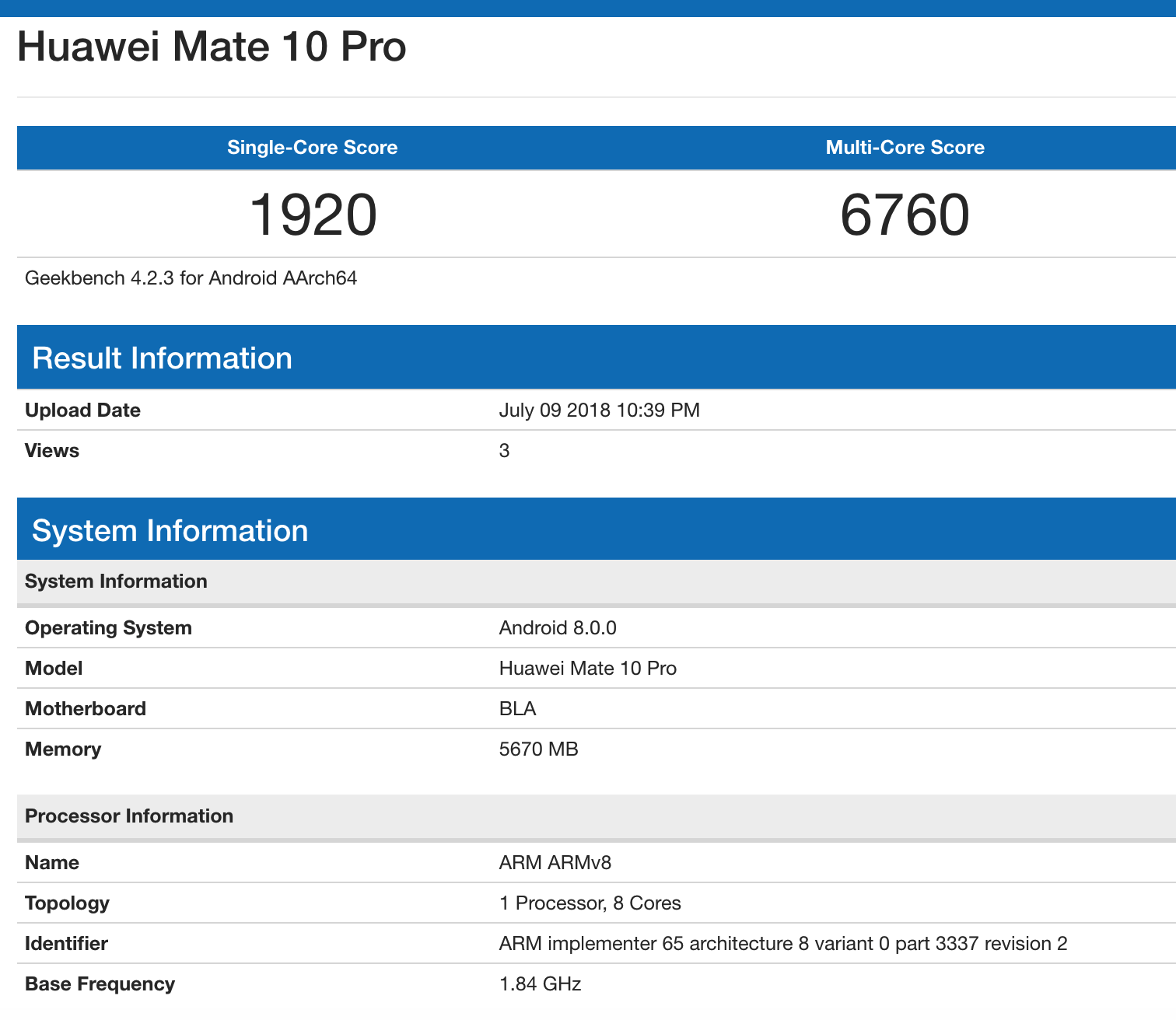The height and width of the screenshot is (1020, 1176).
Task: Select the ARM ARMv8 processor name
Action: click(555, 863)
